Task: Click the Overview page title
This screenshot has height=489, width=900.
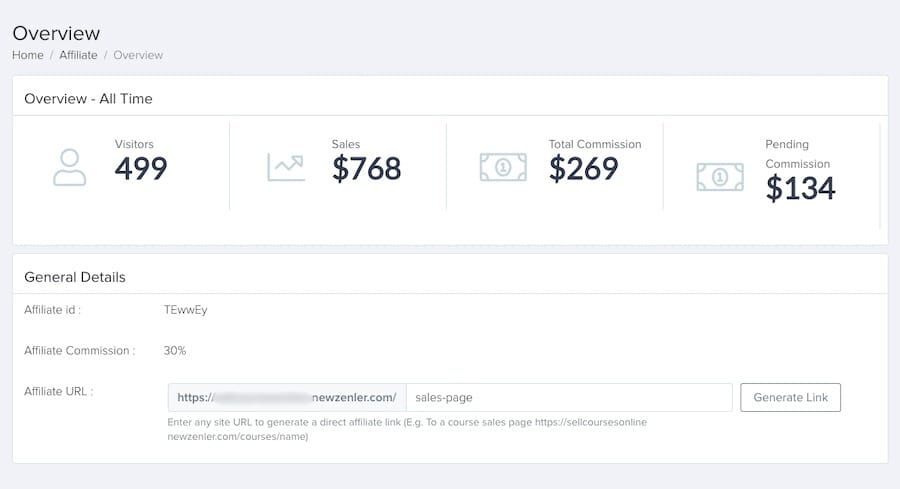Action: tap(56, 33)
